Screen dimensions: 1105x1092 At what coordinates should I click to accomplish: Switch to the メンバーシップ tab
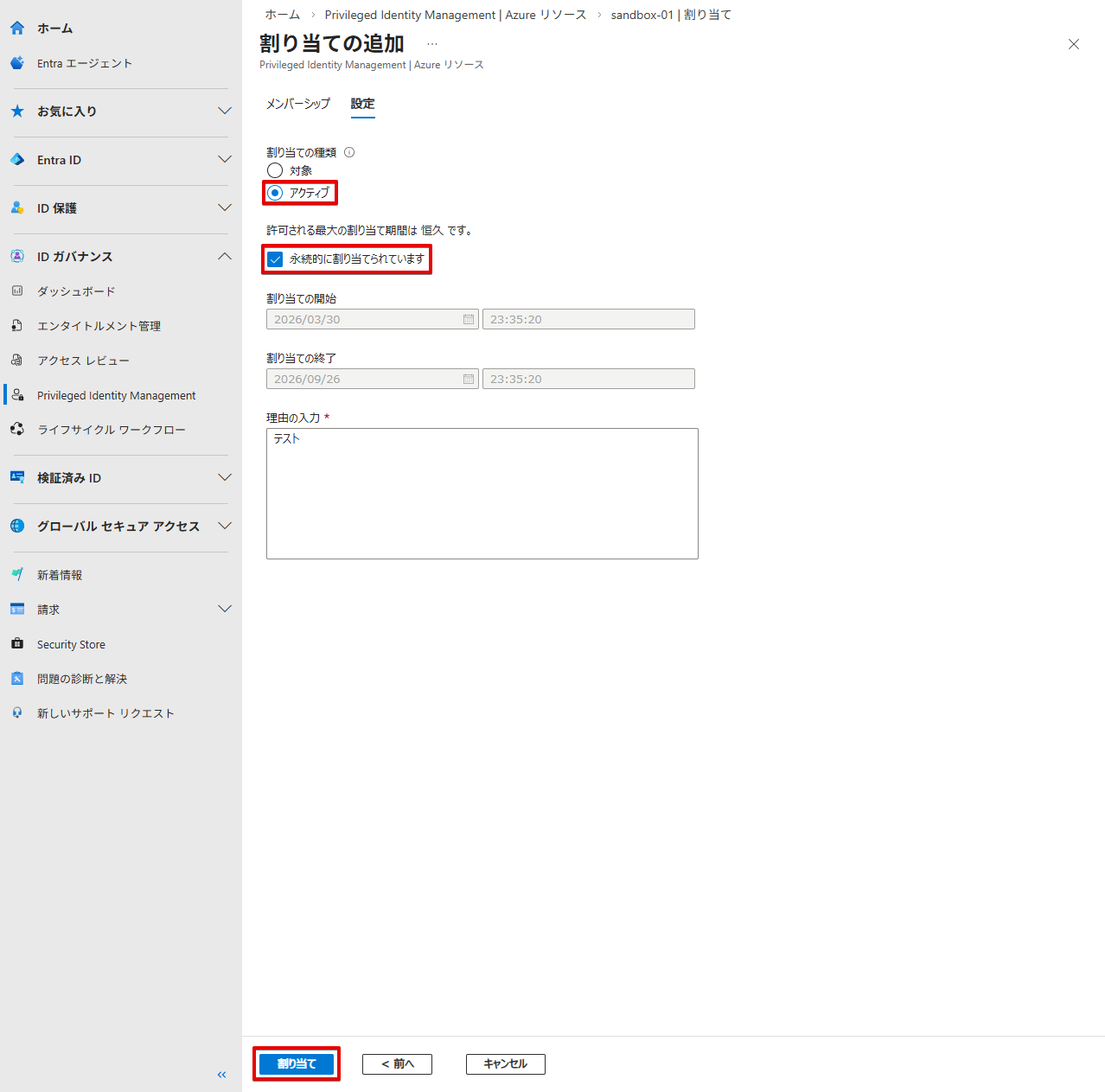coord(298,104)
